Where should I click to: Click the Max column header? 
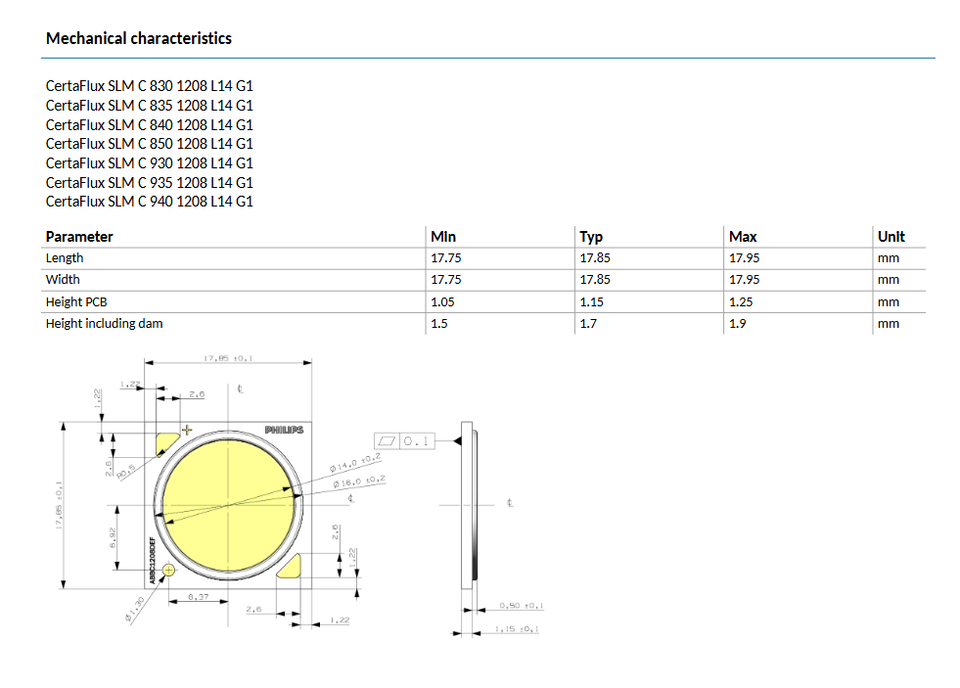click(x=742, y=237)
